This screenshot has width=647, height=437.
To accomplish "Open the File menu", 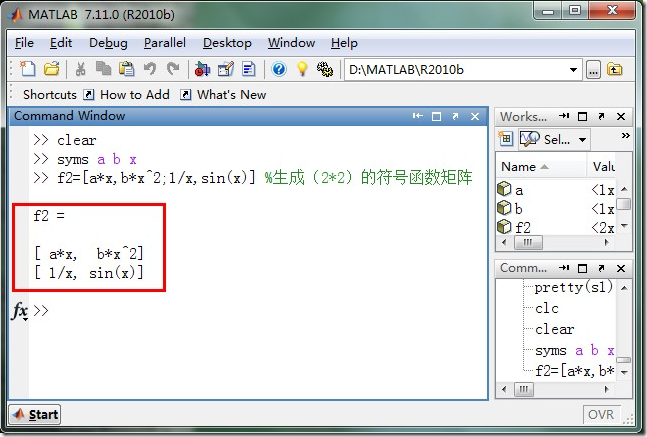I will (x=24, y=43).
